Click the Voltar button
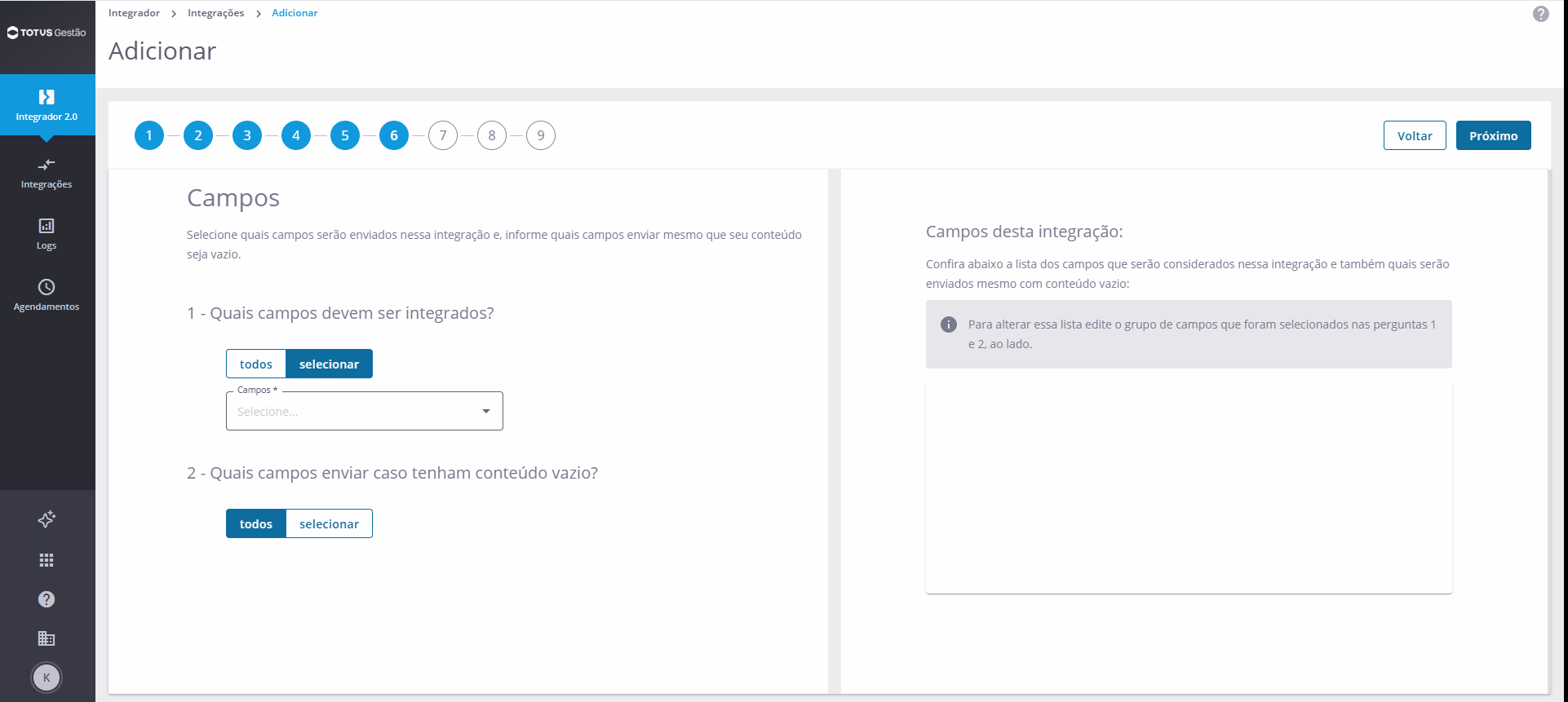This screenshot has width=1568, height=702. click(1415, 135)
